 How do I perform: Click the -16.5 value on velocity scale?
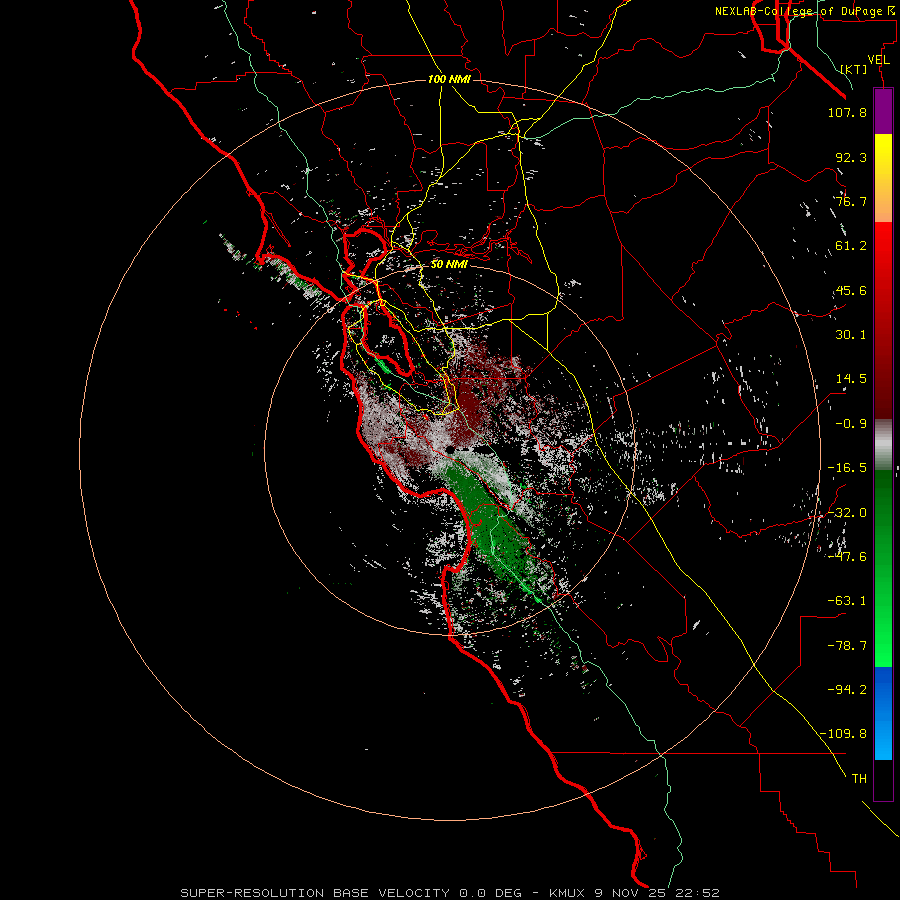coord(847,468)
